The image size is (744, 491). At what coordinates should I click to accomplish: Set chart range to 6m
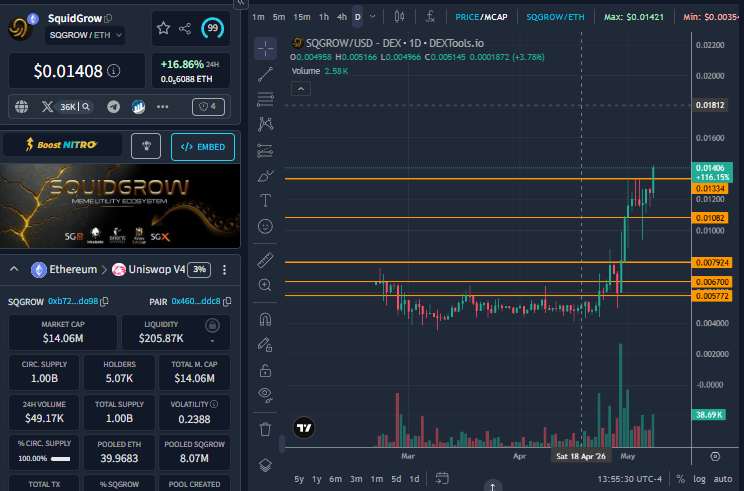click(335, 479)
